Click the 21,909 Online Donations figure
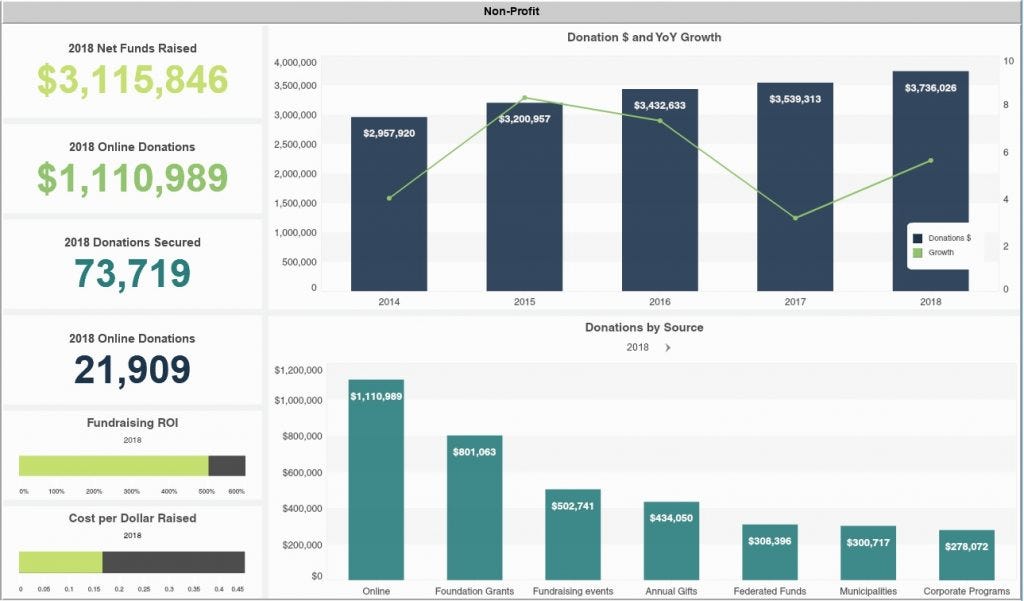 coord(133,370)
